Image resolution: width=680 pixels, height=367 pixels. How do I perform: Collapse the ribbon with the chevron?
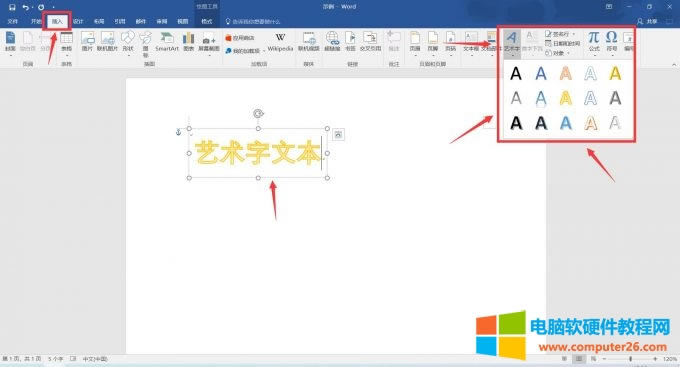tap(673, 65)
